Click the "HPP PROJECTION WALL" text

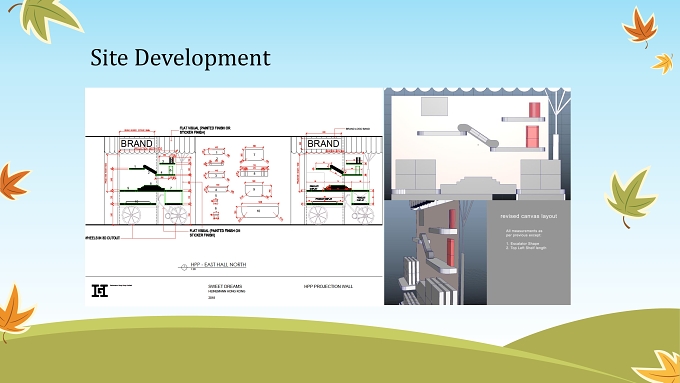[x=328, y=286]
